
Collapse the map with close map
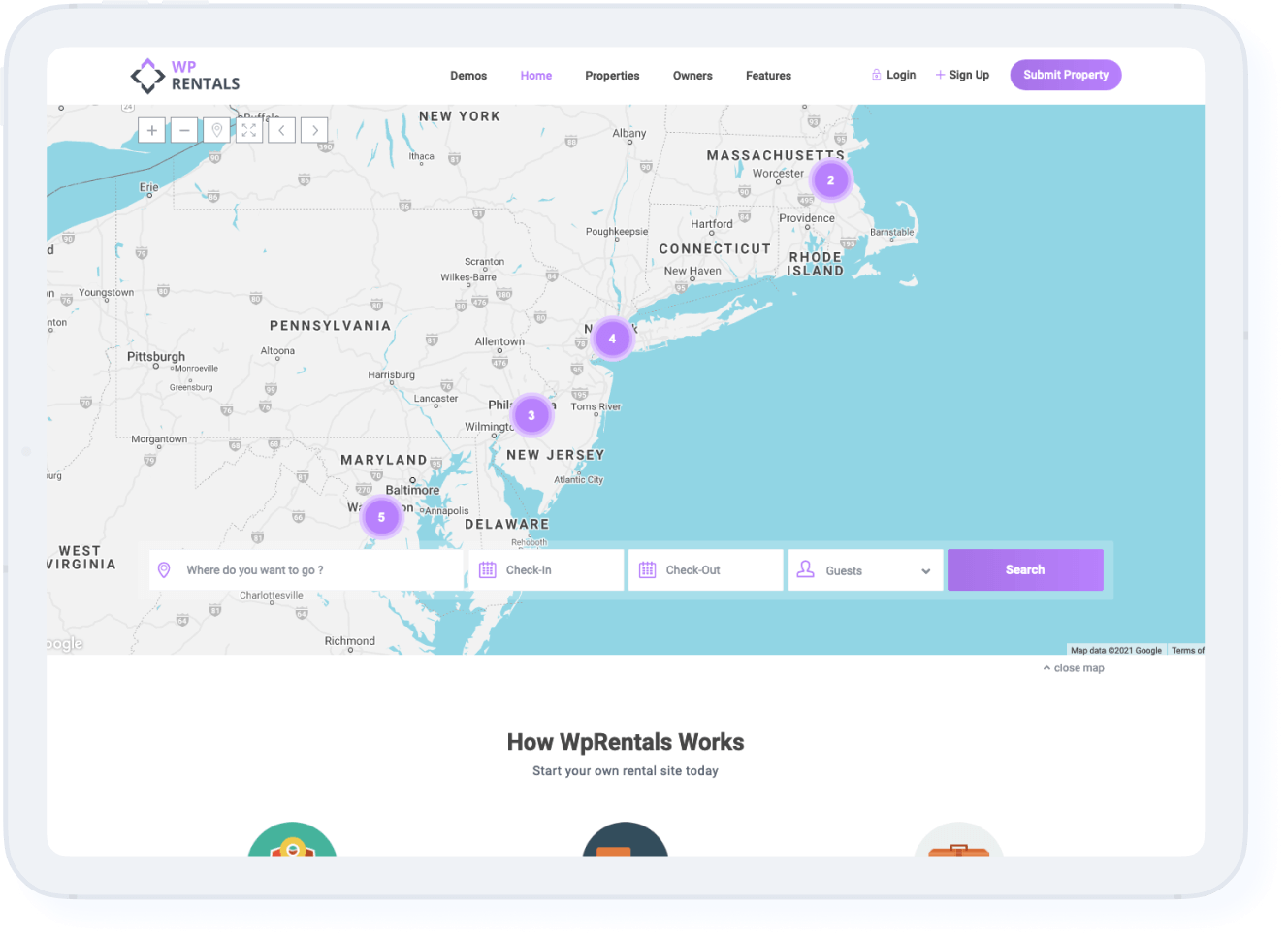[x=1074, y=668]
